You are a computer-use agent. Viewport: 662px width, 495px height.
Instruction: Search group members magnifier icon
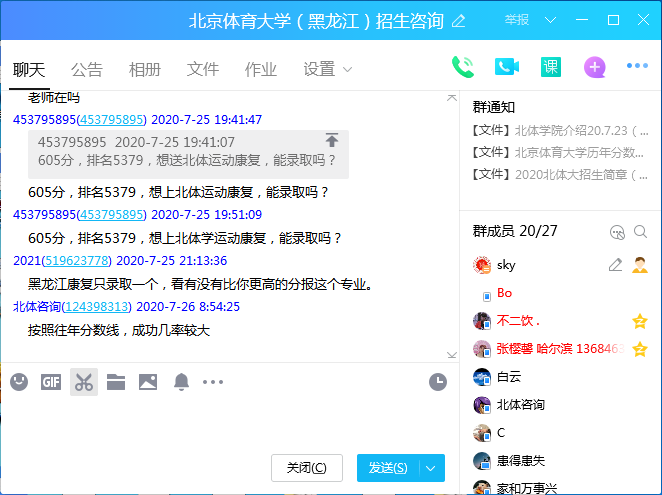tap(640, 231)
